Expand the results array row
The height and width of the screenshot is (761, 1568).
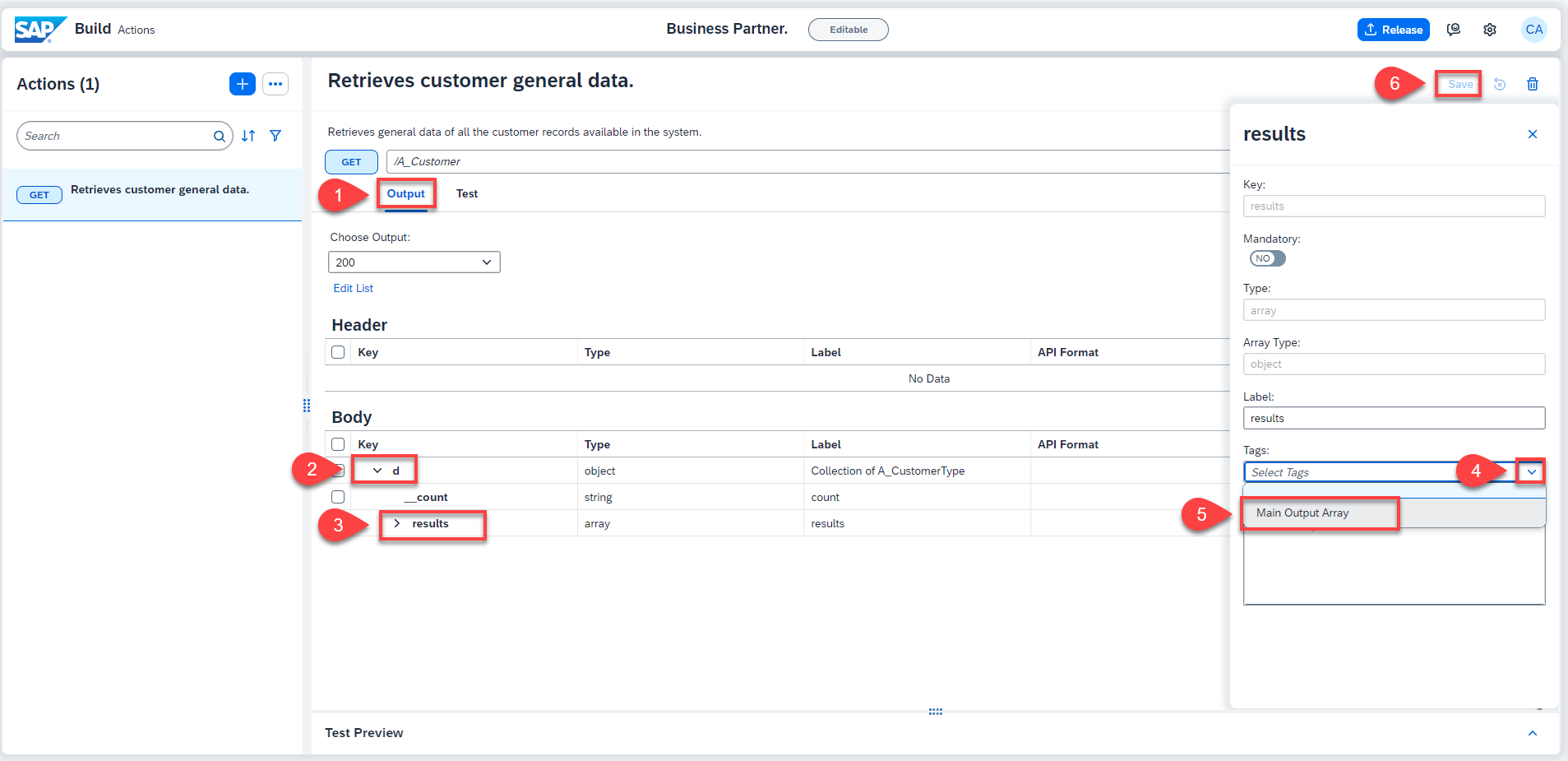coord(397,523)
